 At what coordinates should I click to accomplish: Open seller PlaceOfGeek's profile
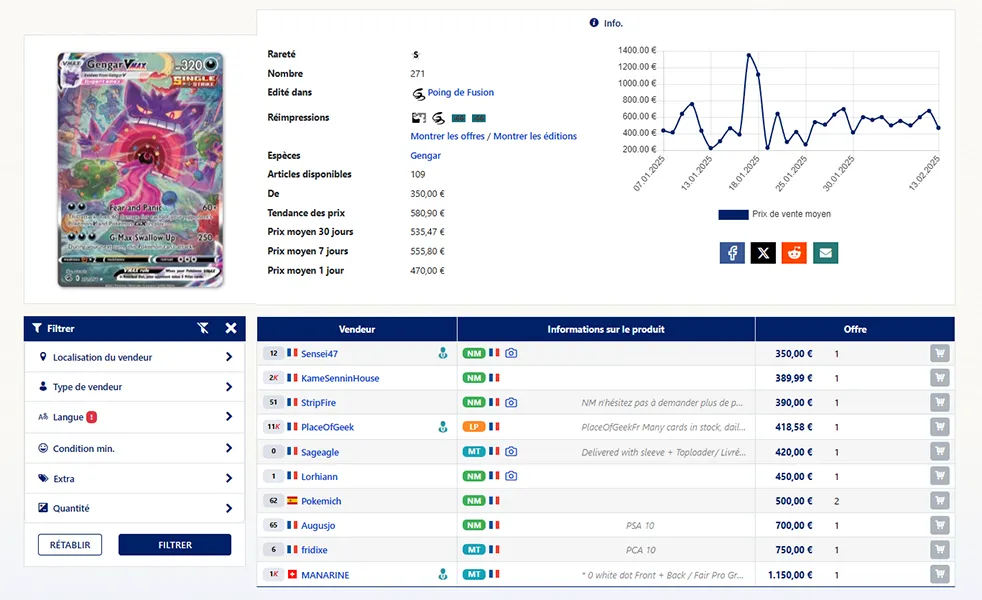tap(328, 427)
